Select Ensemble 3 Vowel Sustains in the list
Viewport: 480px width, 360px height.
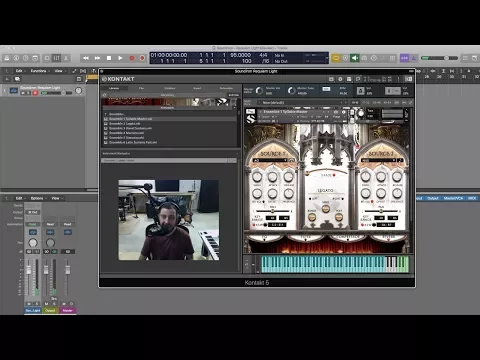(x=171, y=128)
